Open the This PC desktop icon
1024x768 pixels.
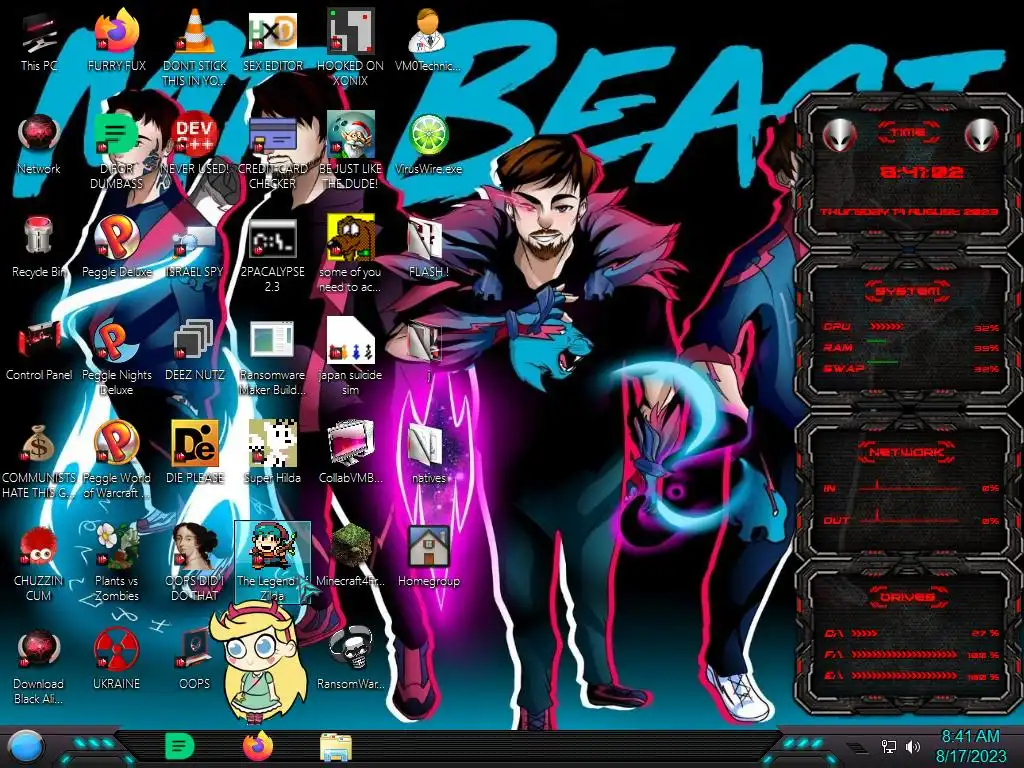[x=39, y=33]
